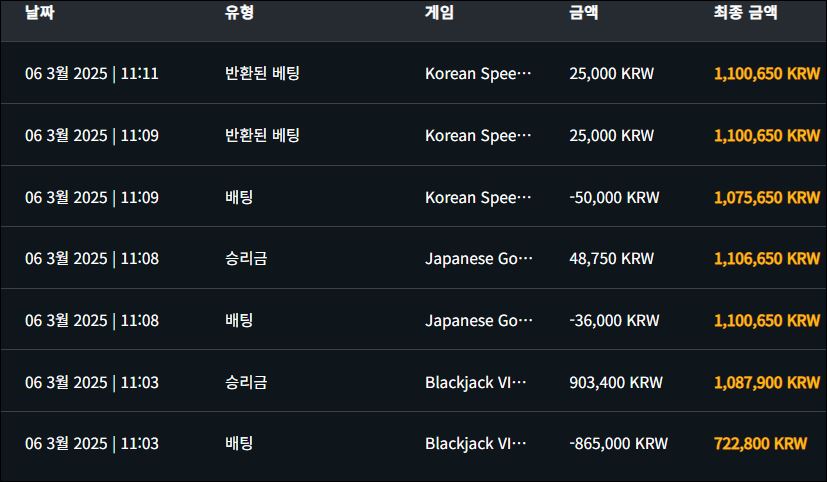Viewport: 827px width, 482px height.
Task: Click the 금액 column header
Action: pyautogui.click(x=582, y=13)
